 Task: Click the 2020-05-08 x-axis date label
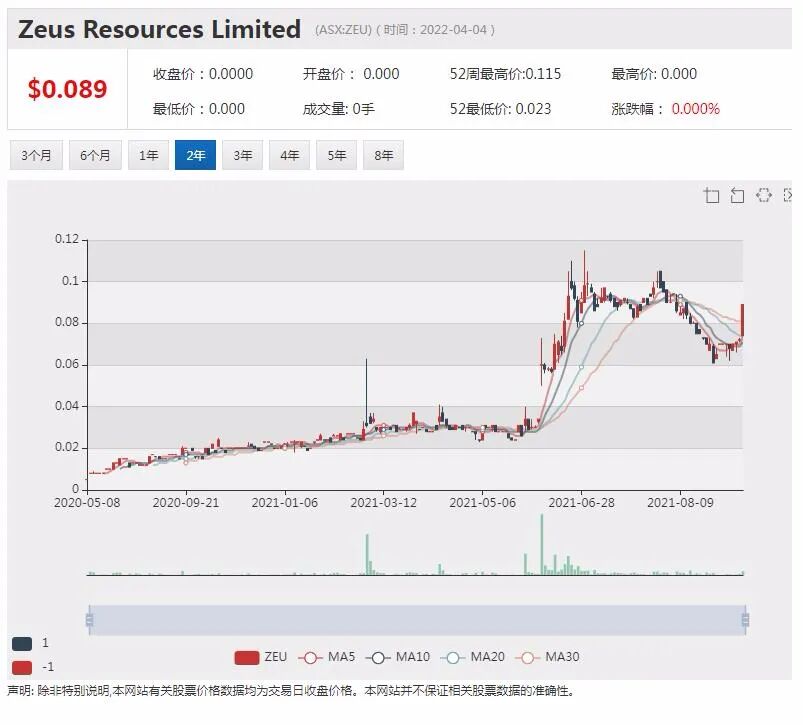tap(87, 503)
